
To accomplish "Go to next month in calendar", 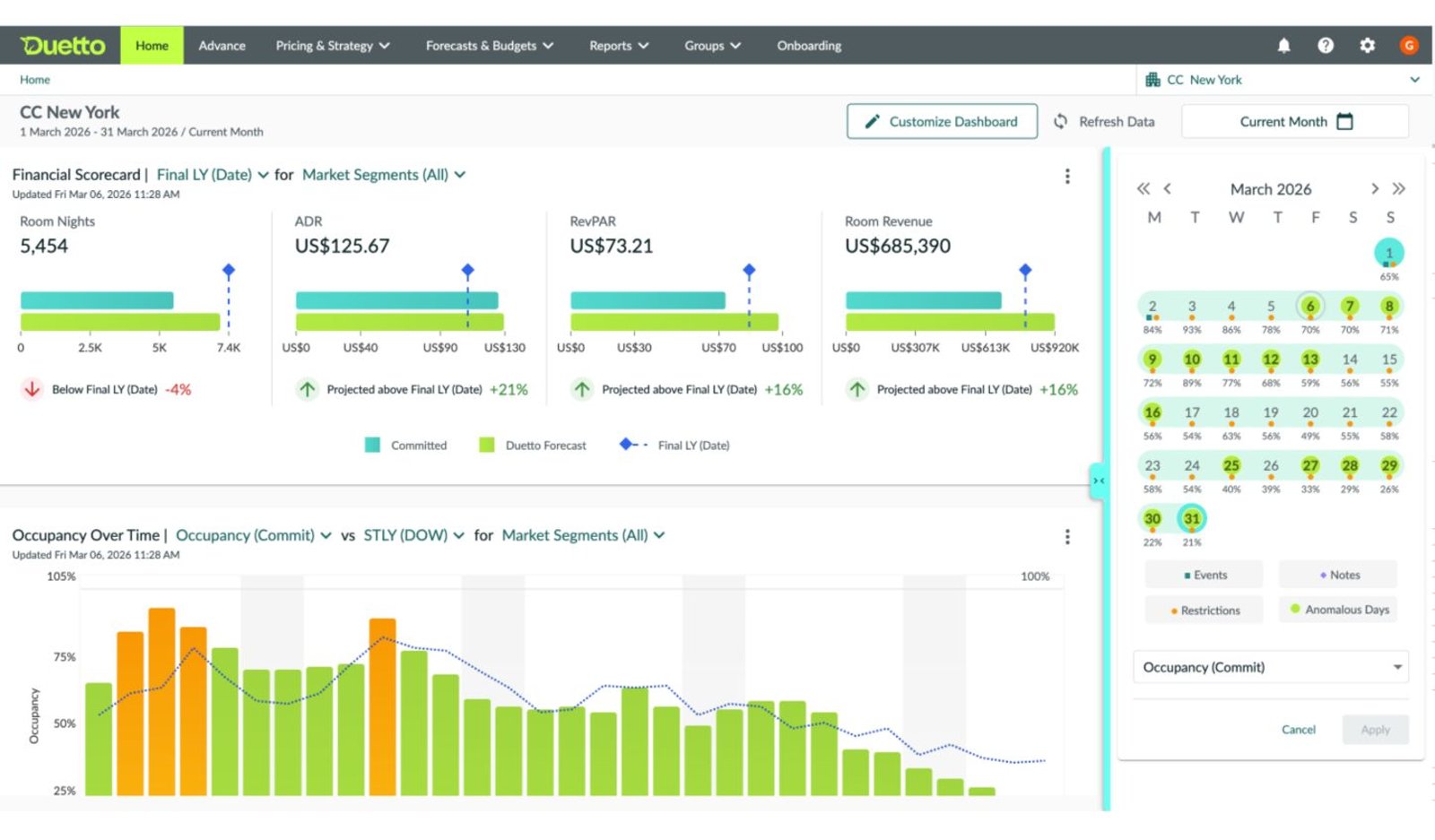I will click(x=1374, y=188).
